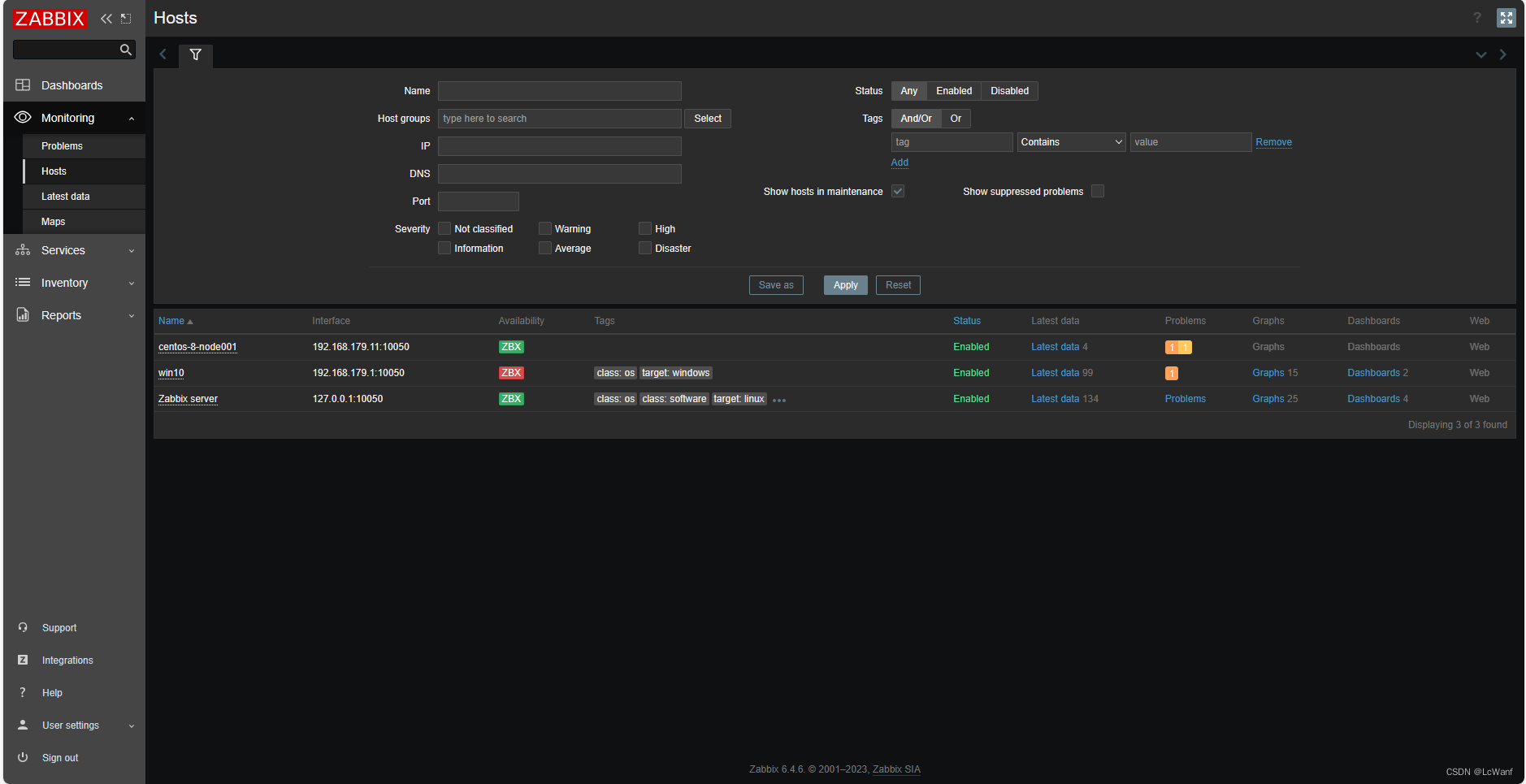The width and height of the screenshot is (1526, 784).
Task: Click inside the Name filter field
Action: (x=559, y=91)
